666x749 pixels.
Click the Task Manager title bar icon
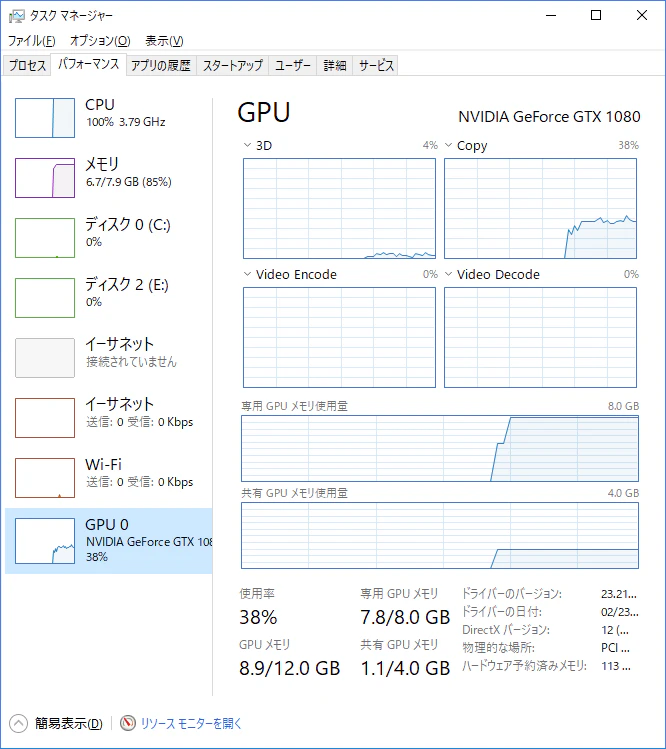(16, 16)
